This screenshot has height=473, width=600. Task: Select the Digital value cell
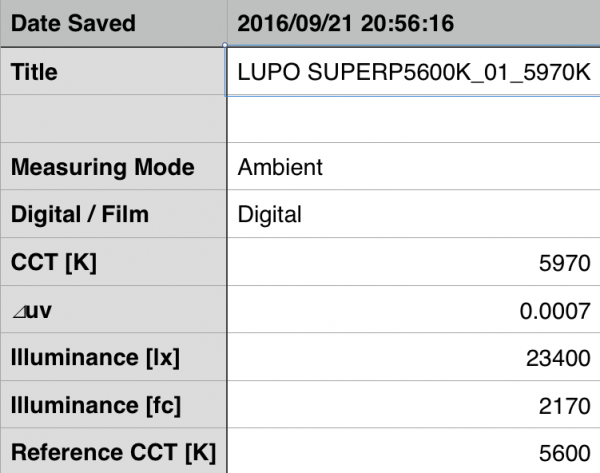pos(270,214)
